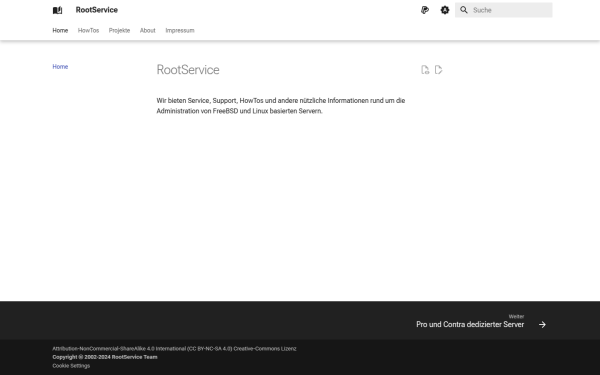Open the Impressum tab
The image size is (600, 375).
[180, 30]
